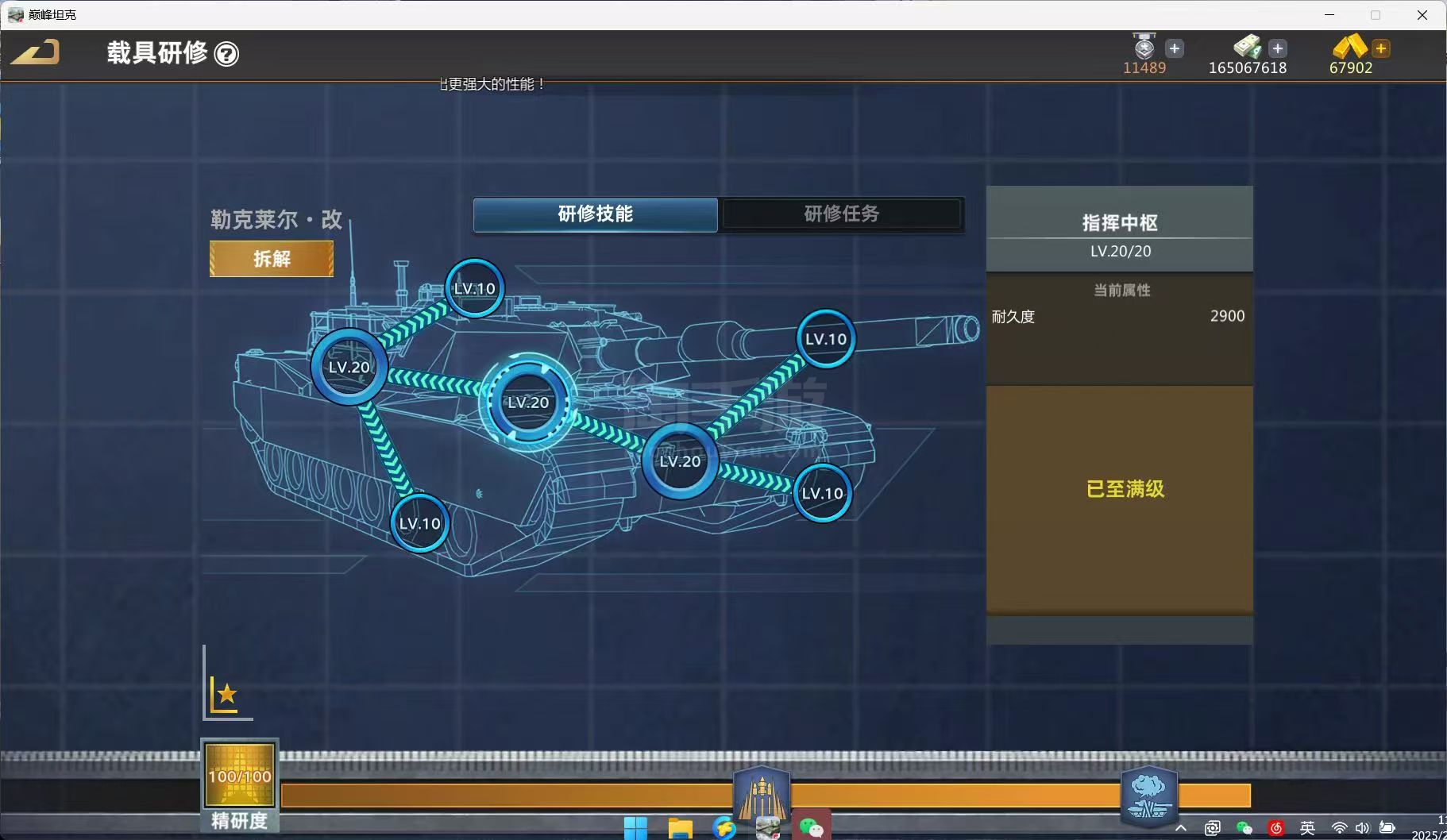Screen dimensions: 1447x840
Task: Select the LV.10 node on gun barrel
Action: [x=825, y=339]
